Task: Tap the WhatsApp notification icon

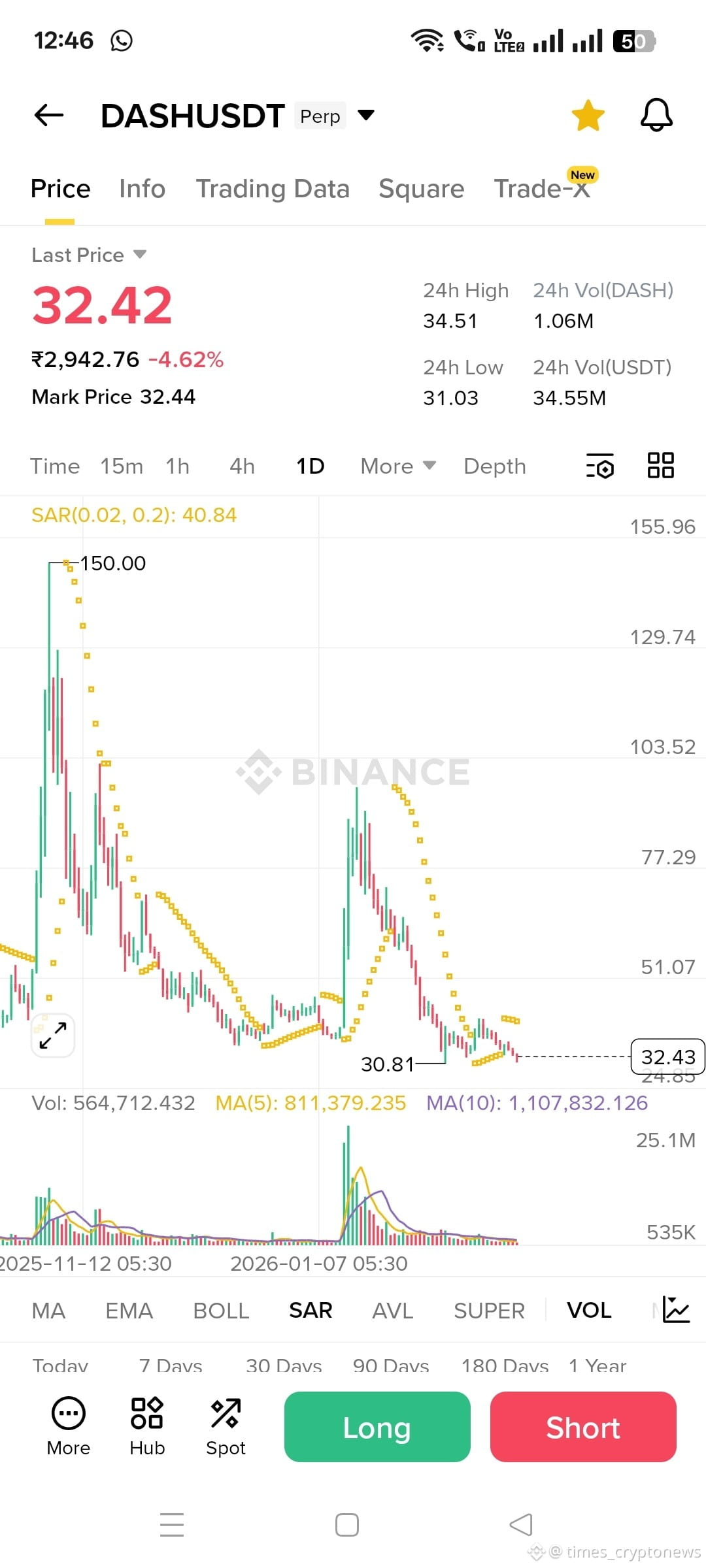Action: point(122,41)
